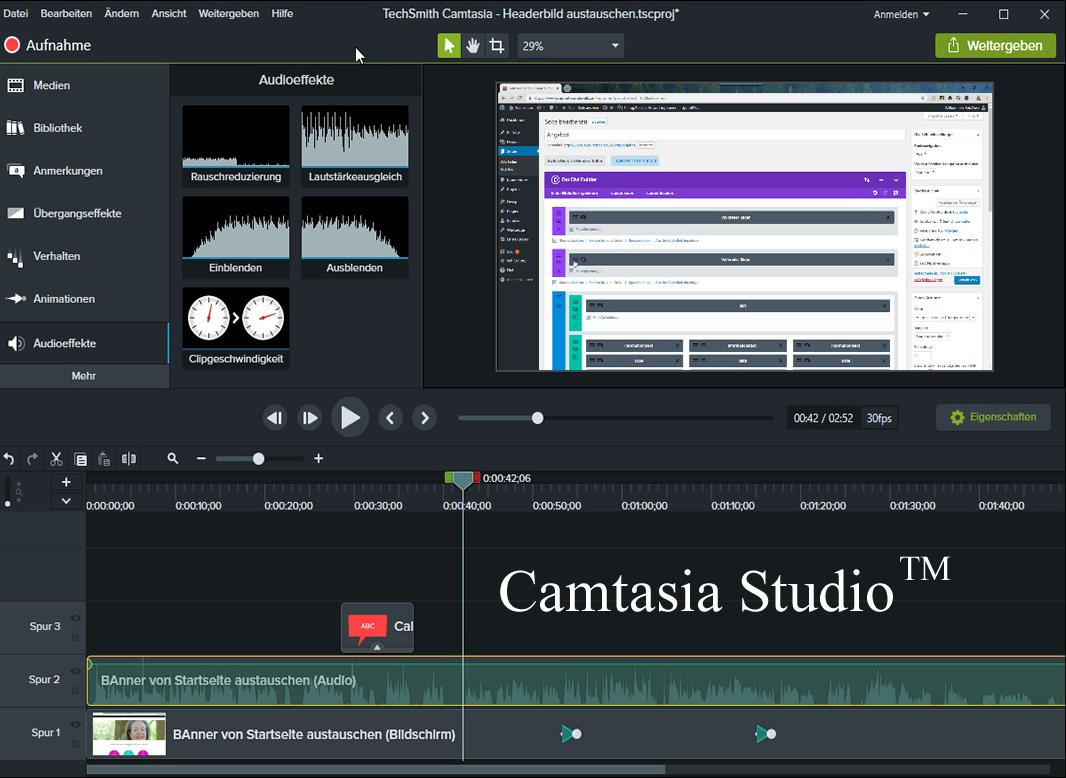Click the undo arrow in timeline toolbar

(x=9, y=459)
